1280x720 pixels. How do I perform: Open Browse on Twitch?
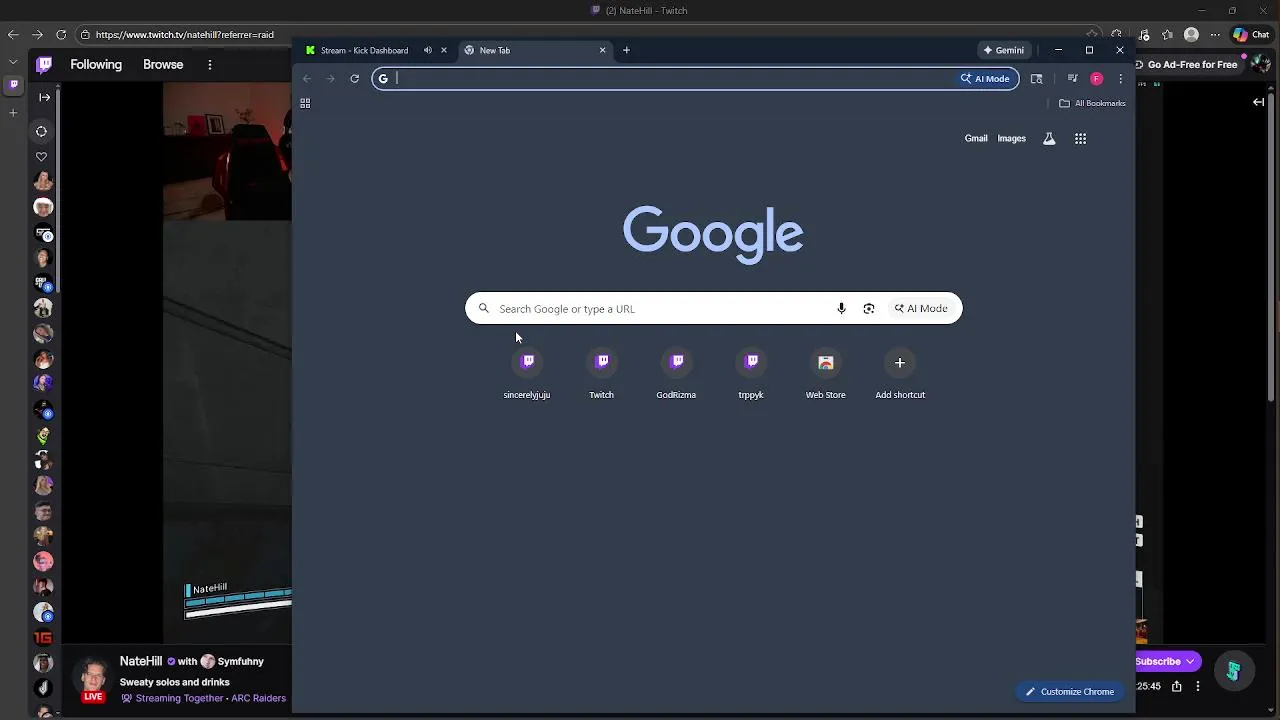point(163,64)
